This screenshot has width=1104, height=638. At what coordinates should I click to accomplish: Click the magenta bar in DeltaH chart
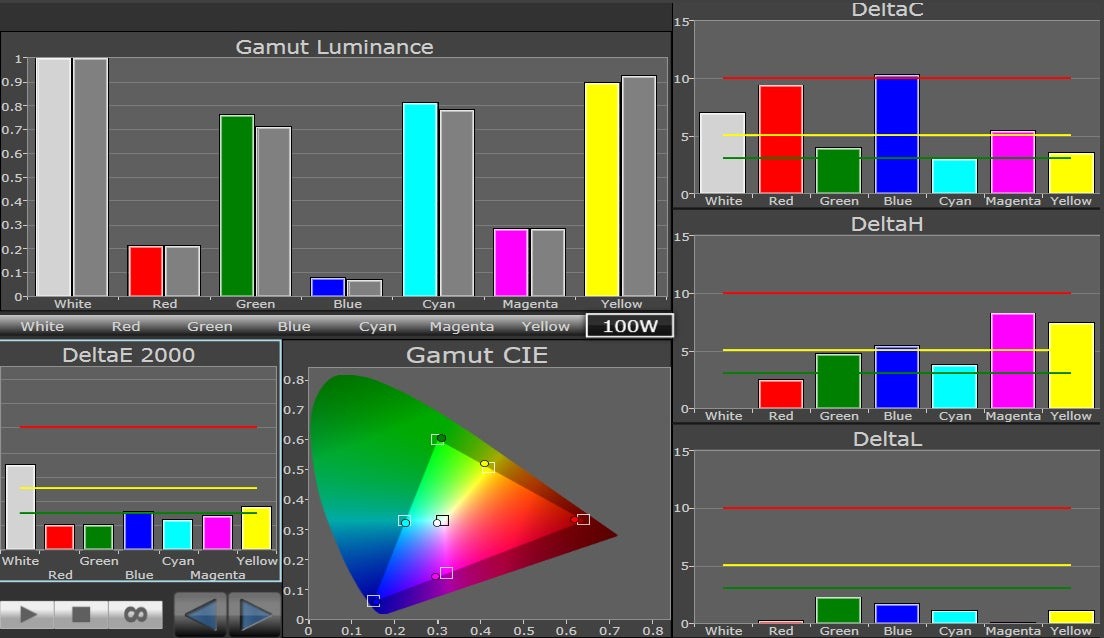pyautogui.click(x=1013, y=360)
